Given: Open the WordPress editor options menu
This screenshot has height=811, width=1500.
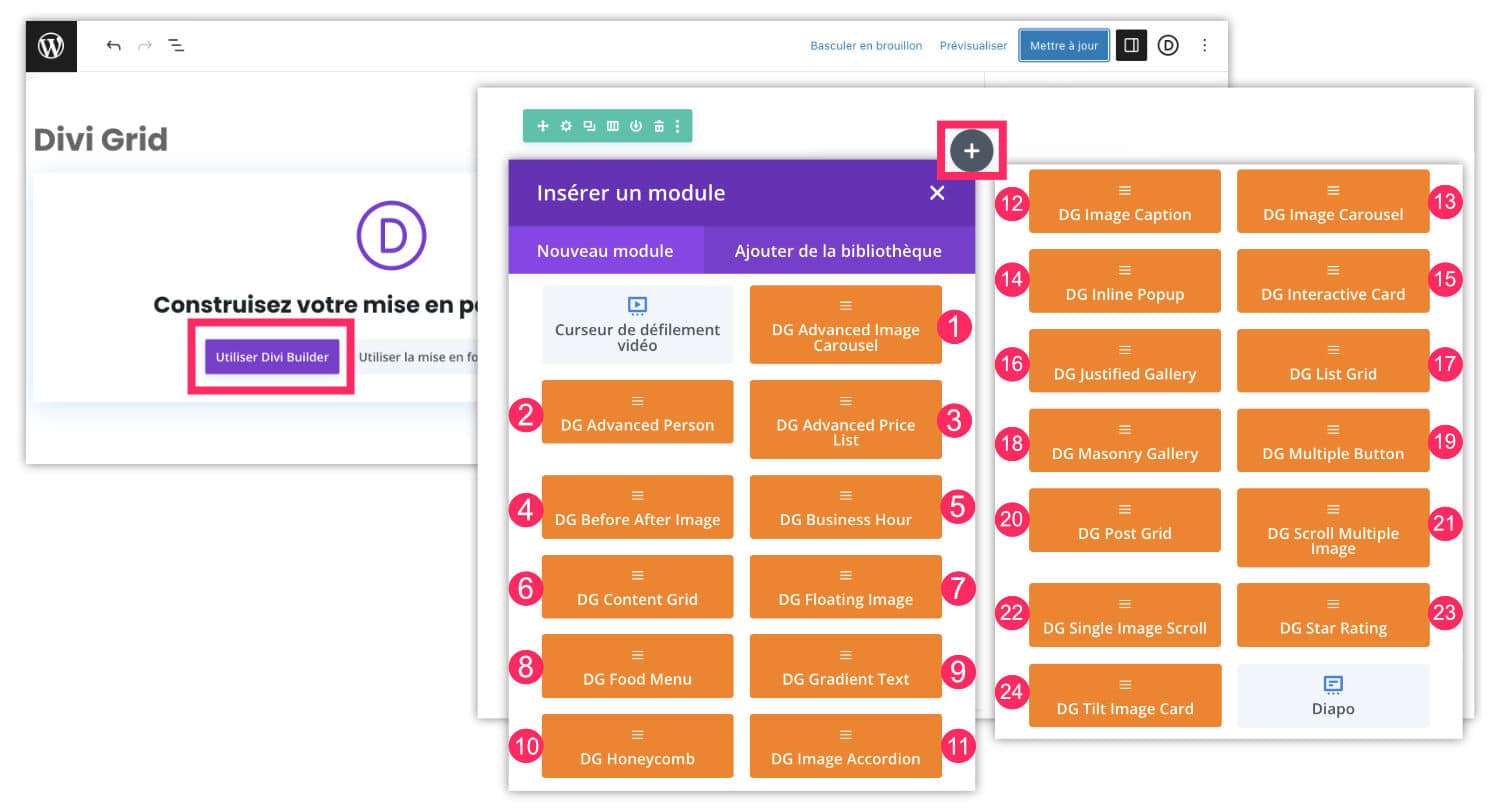Looking at the screenshot, I should point(1205,45).
